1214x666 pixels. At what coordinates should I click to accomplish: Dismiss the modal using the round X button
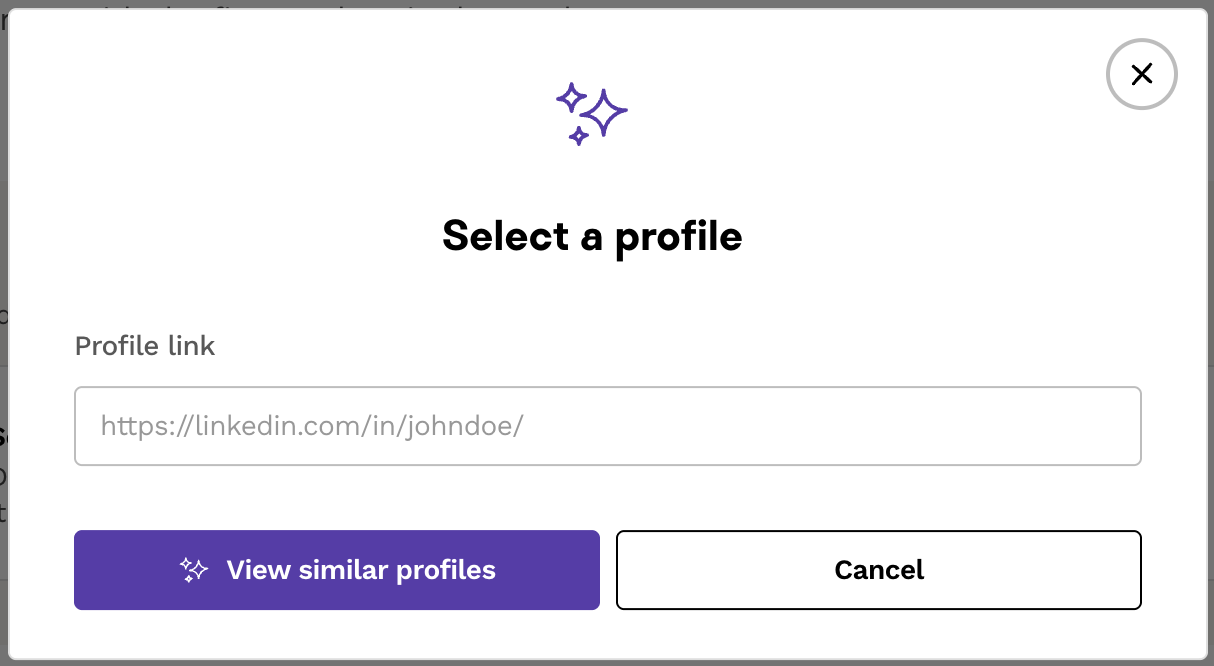coord(1141,73)
